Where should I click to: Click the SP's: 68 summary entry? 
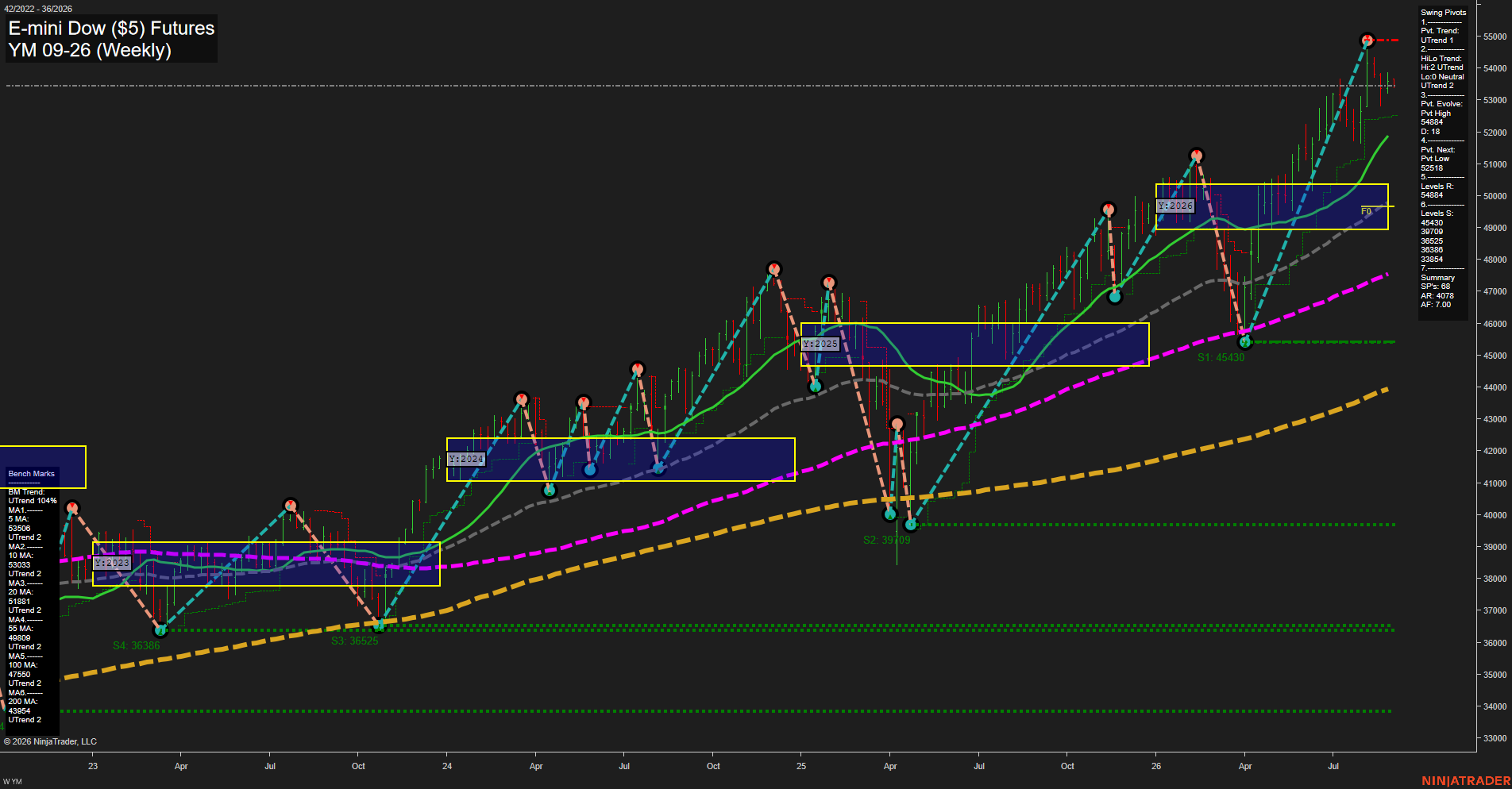click(1435, 287)
